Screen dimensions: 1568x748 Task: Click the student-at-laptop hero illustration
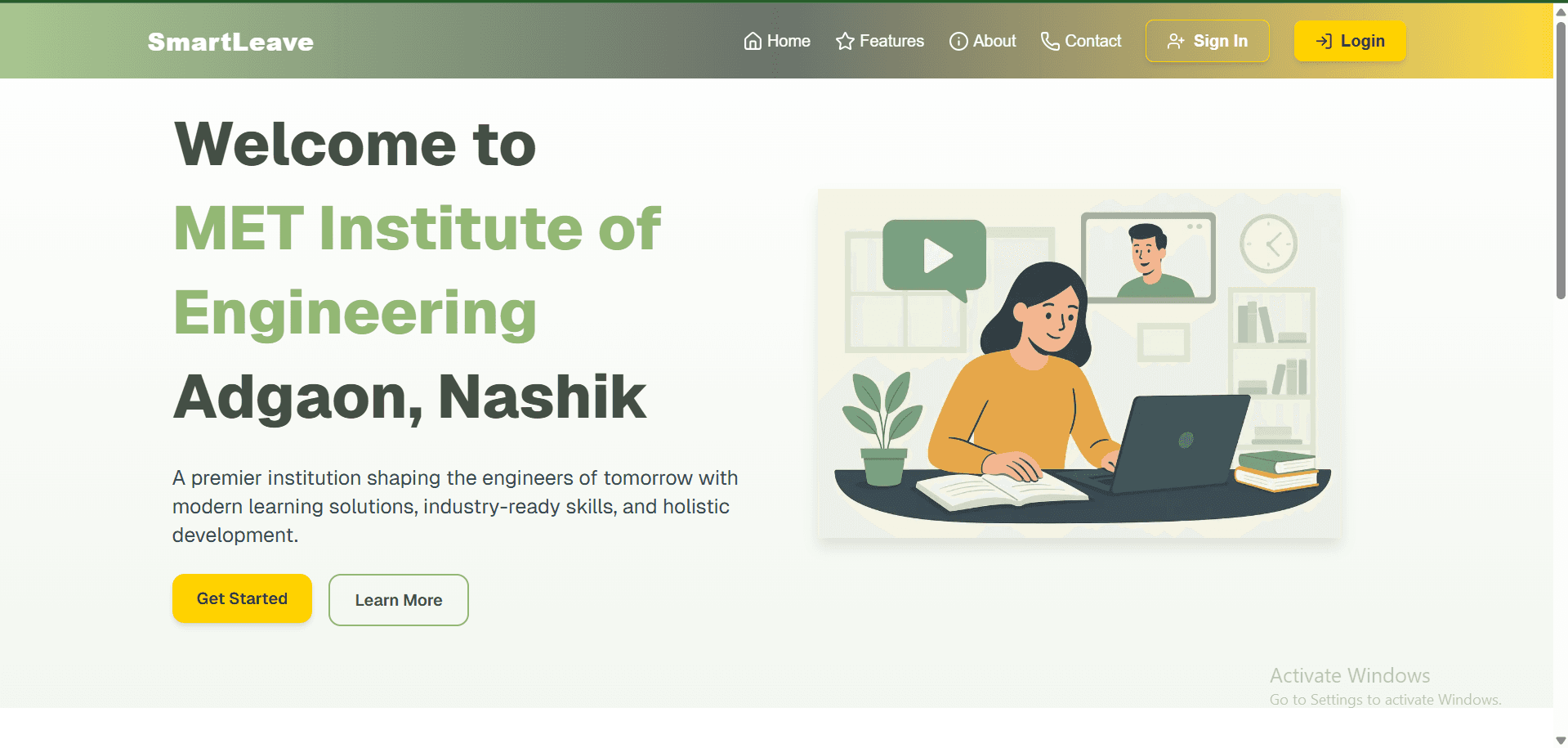pyautogui.click(x=1079, y=364)
